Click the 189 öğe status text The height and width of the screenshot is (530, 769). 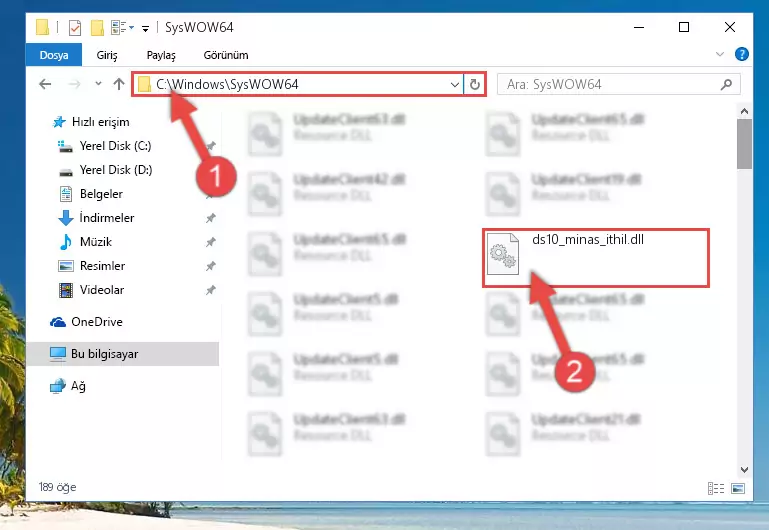tap(57, 487)
